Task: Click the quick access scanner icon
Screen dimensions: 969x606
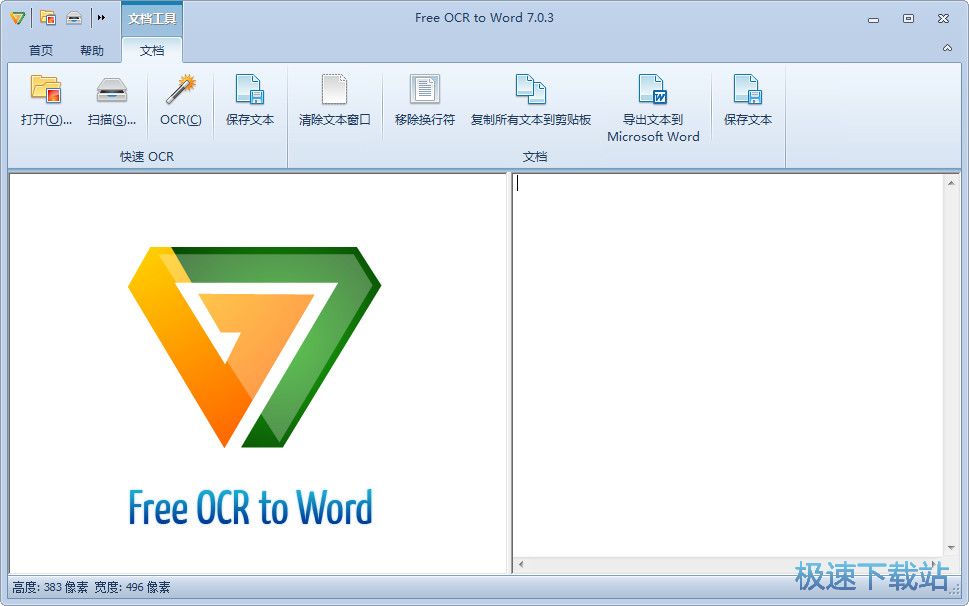Action: [x=72, y=17]
